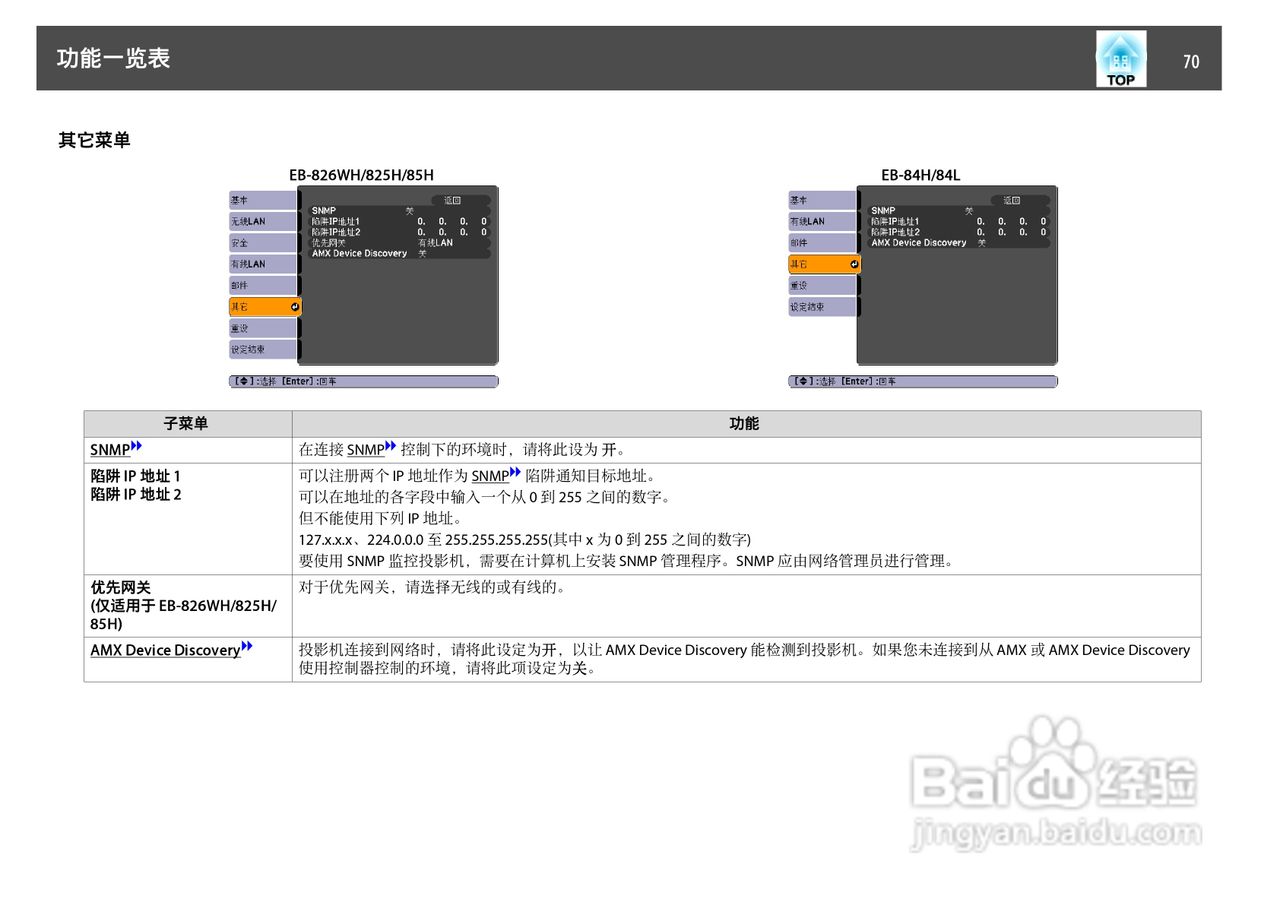
Task: Select 基本 tab in EB-84H/84L menu
Action: coord(822,200)
